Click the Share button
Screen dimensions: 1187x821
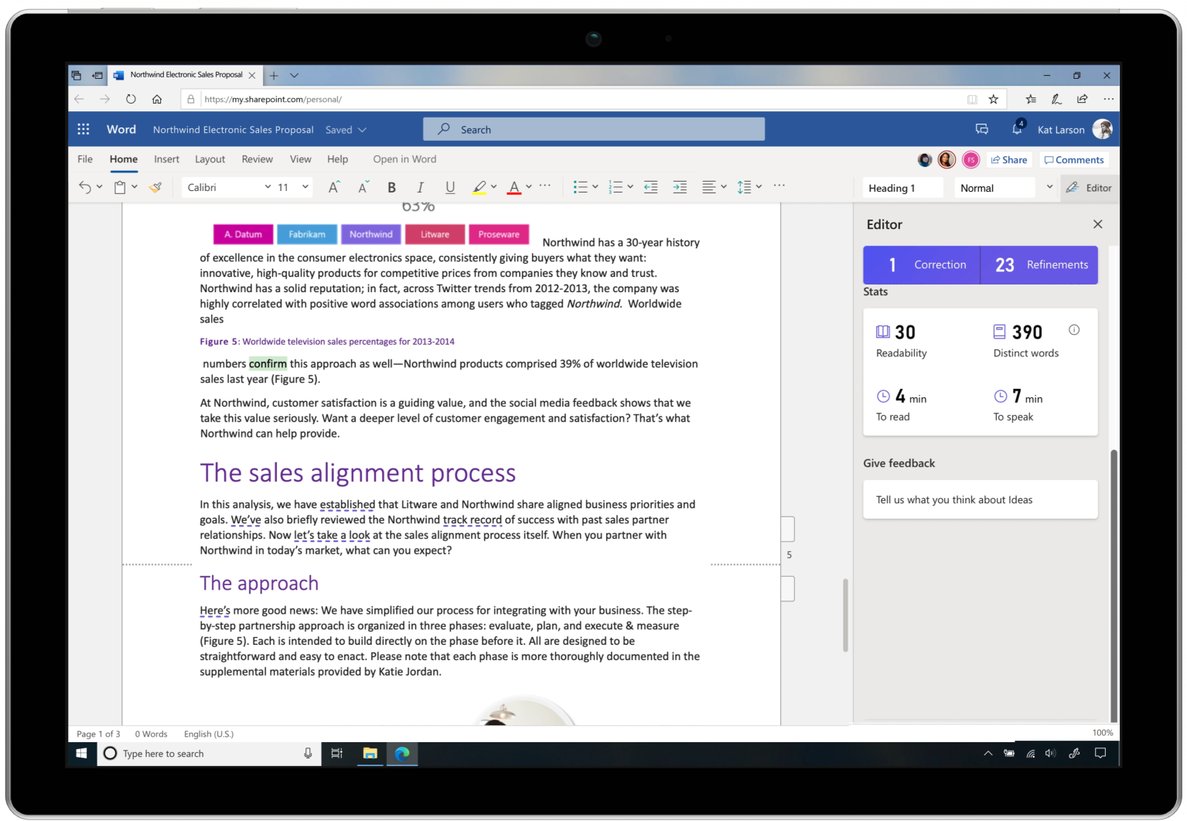(1008, 159)
